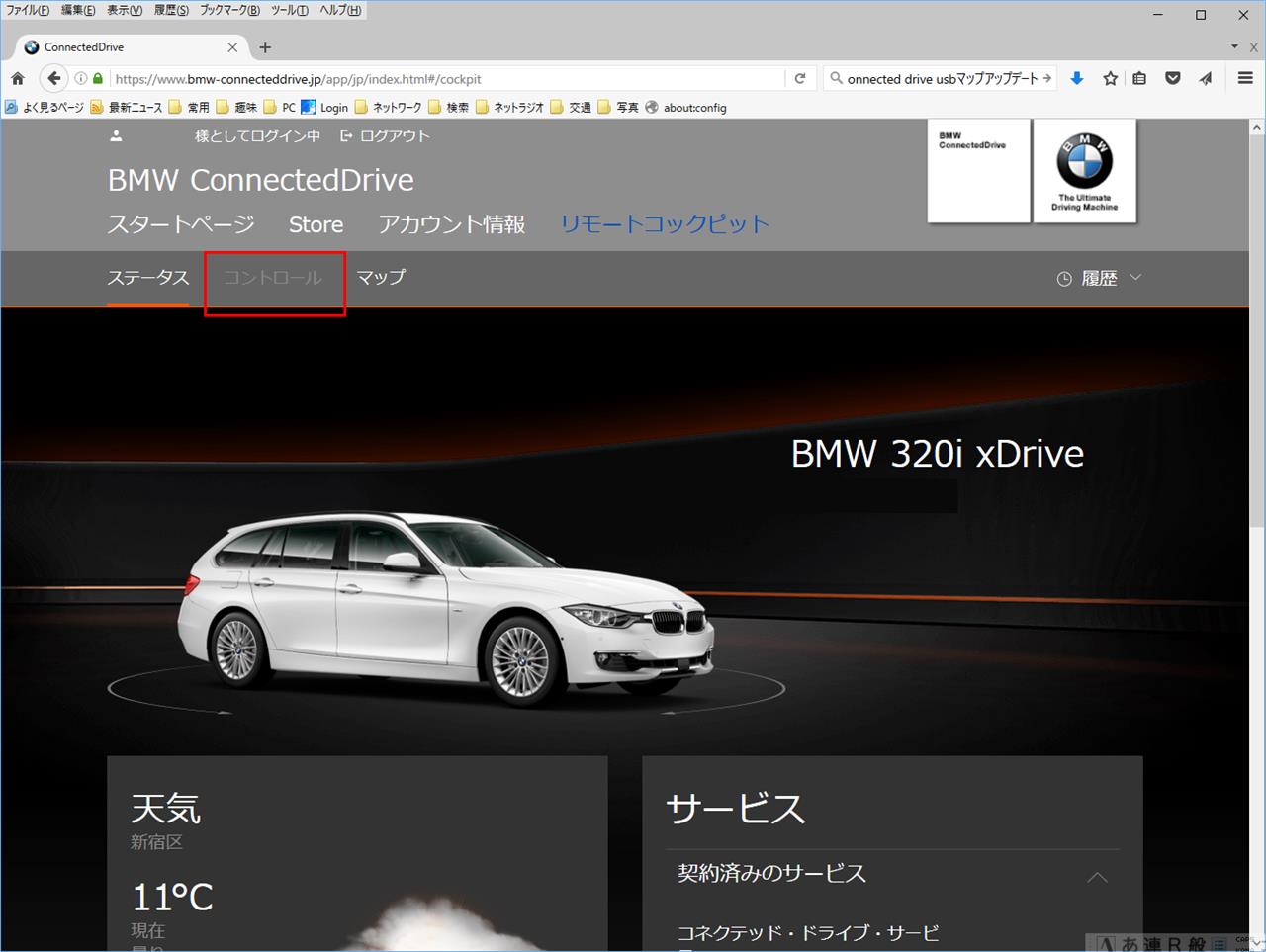Click the user profile icon in the page header
Image resolution: width=1266 pixels, height=952 pixels.
(x=116, y=136)
